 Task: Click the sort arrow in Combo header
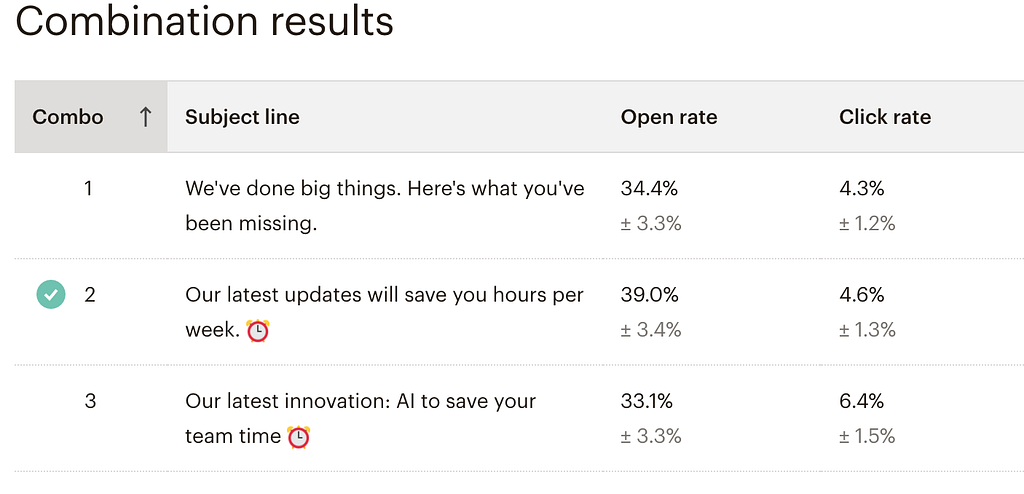tap(146, 117)
